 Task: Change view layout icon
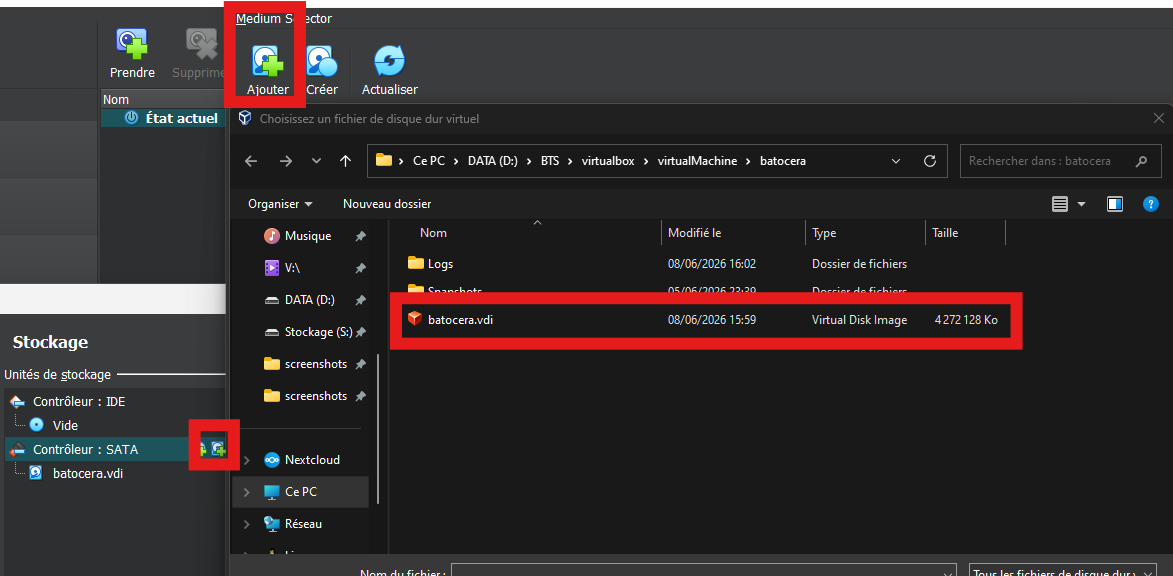click(1059, 204)
